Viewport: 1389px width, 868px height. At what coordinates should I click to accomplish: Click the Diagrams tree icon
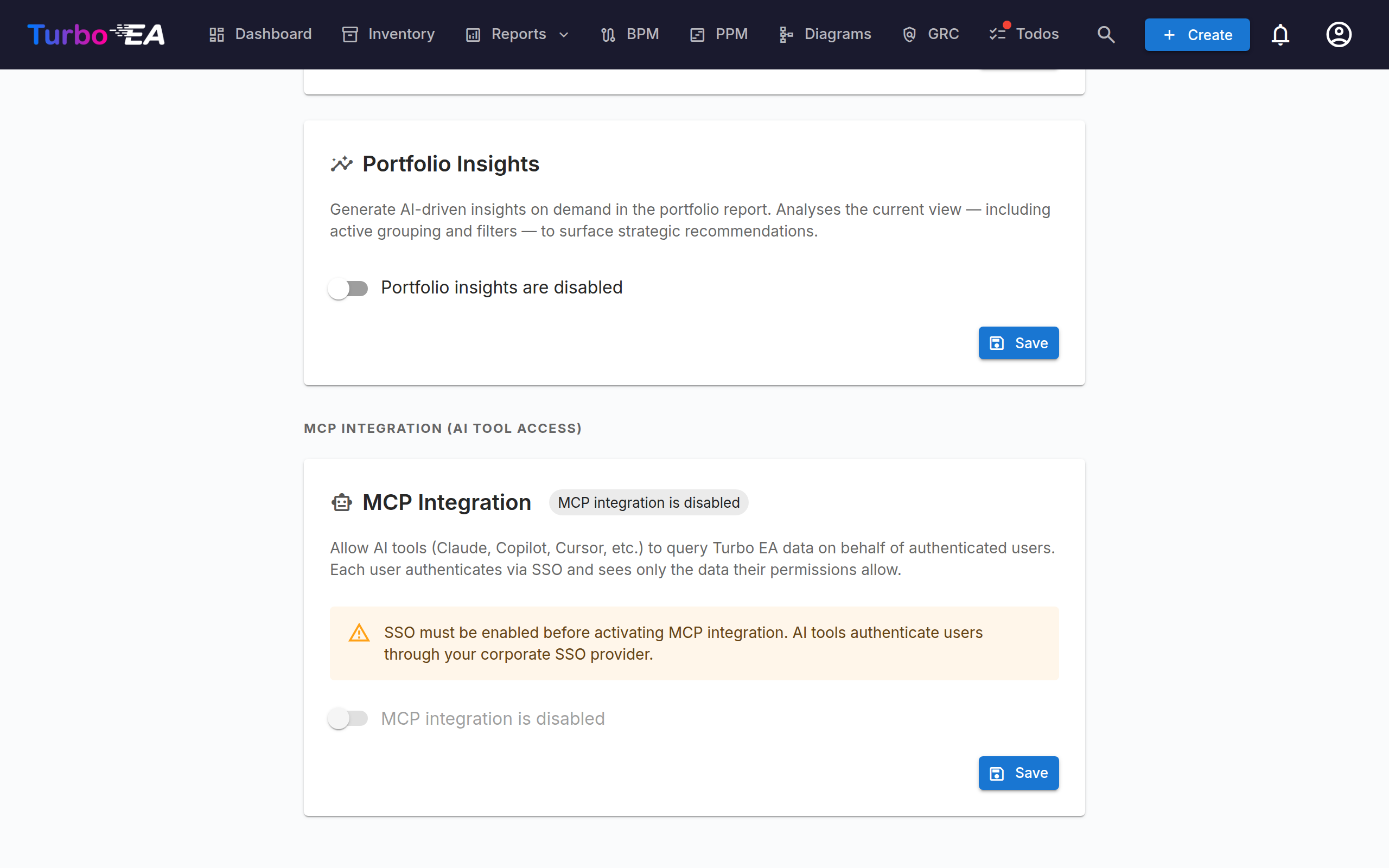[x=786, y=34]
